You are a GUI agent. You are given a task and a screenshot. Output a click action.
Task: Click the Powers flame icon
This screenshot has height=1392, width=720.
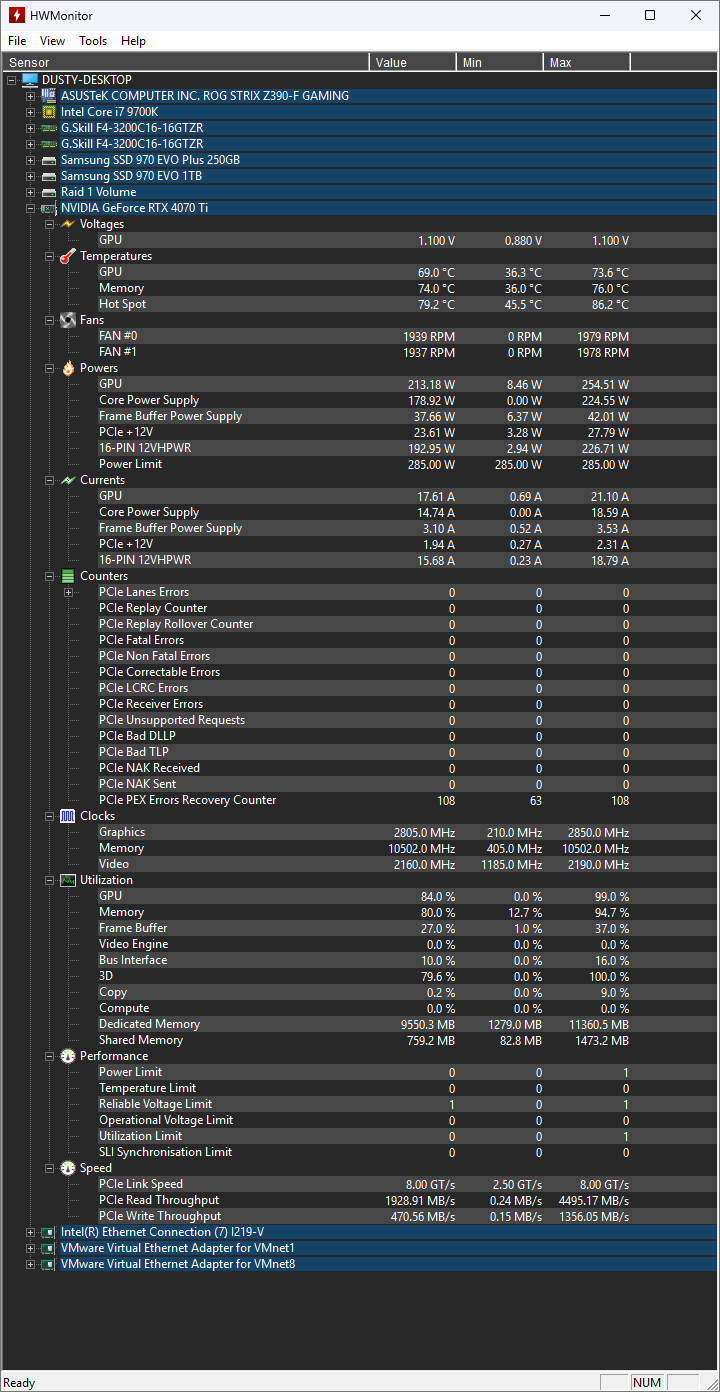(x=68, y=368)
